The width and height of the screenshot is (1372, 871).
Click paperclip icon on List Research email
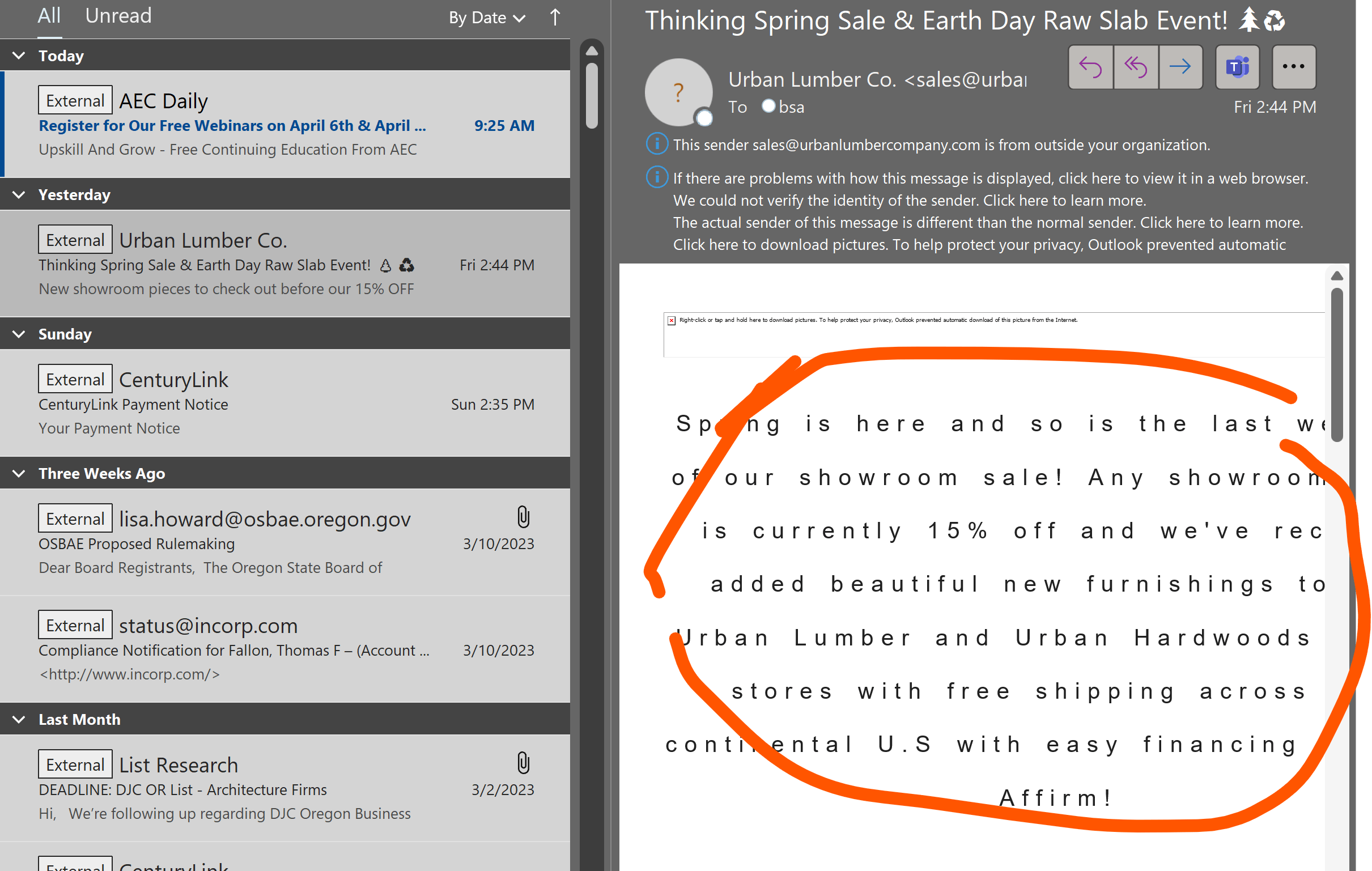(523, 763)
